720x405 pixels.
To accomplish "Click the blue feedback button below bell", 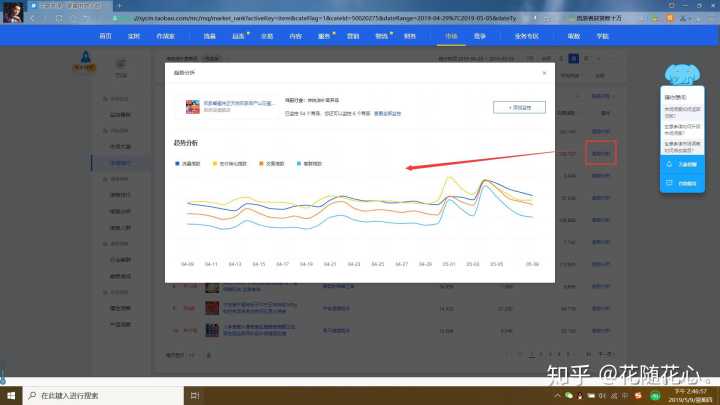I will point(681,183).
